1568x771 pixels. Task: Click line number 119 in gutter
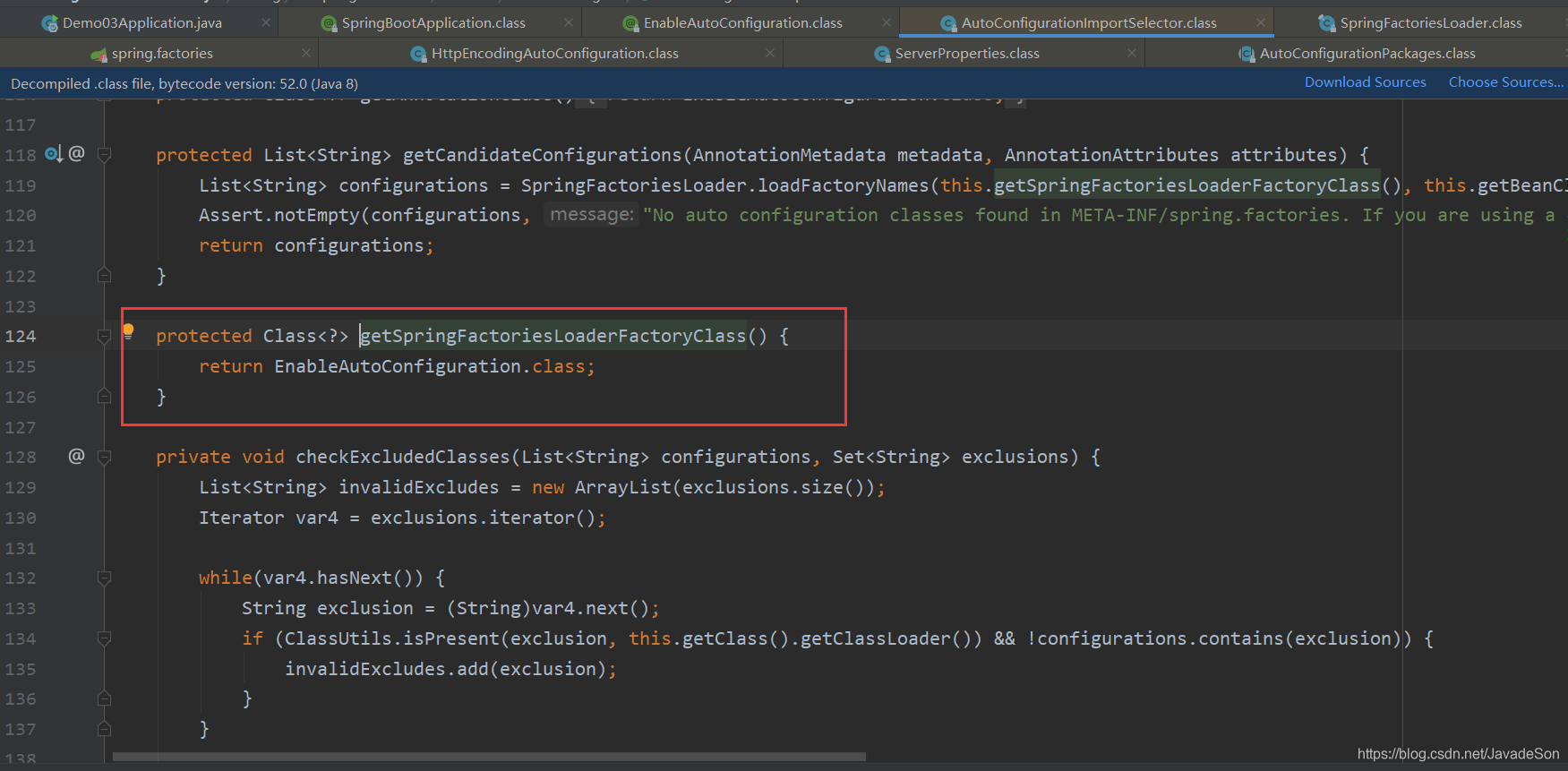[21, 185]
